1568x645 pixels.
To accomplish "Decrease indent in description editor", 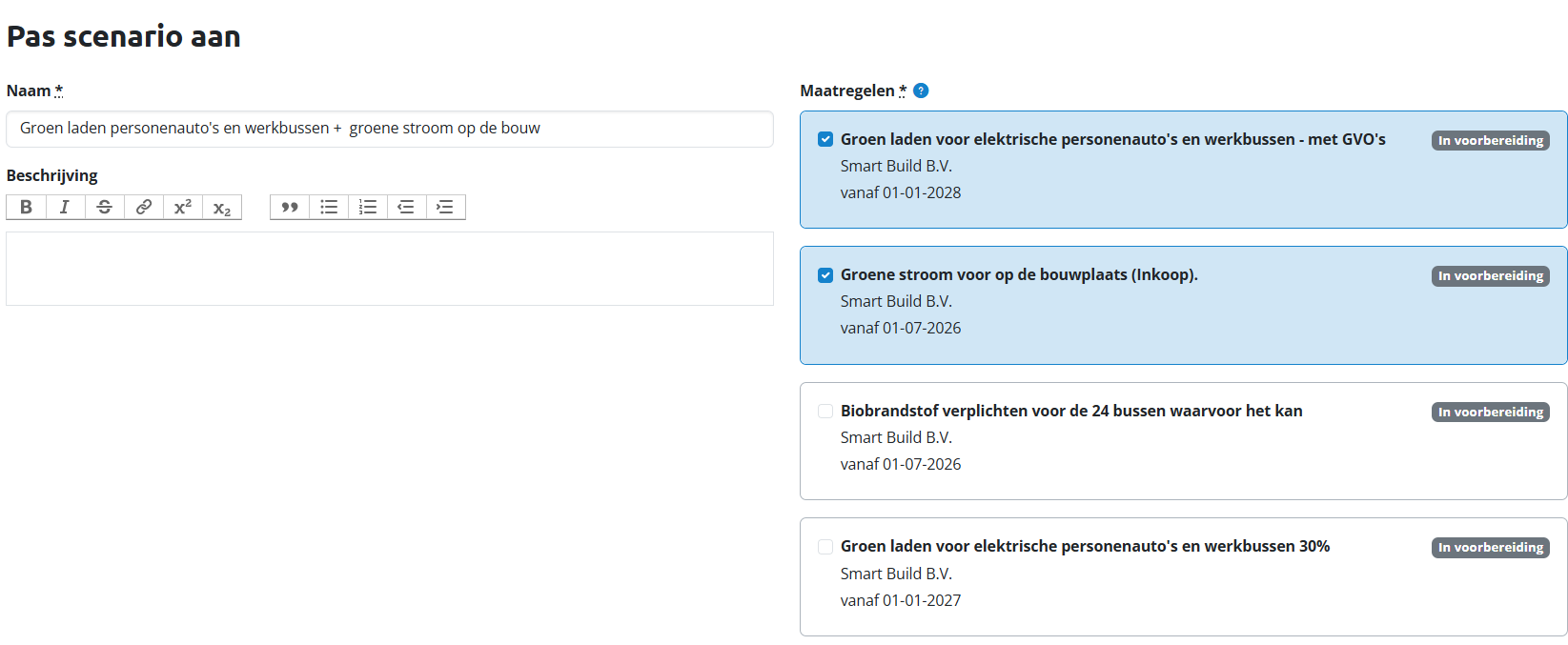I will [406, 207].
